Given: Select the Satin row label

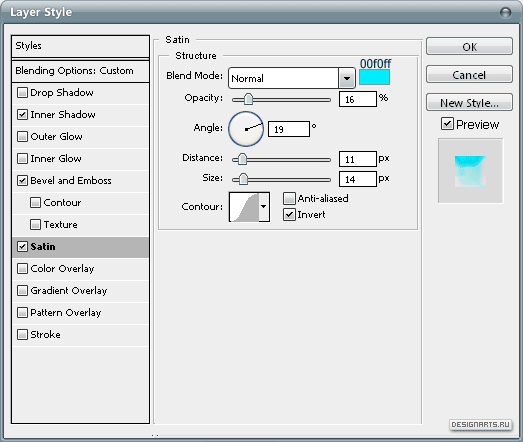Looking at the screenshot, I should pos(43,247).
